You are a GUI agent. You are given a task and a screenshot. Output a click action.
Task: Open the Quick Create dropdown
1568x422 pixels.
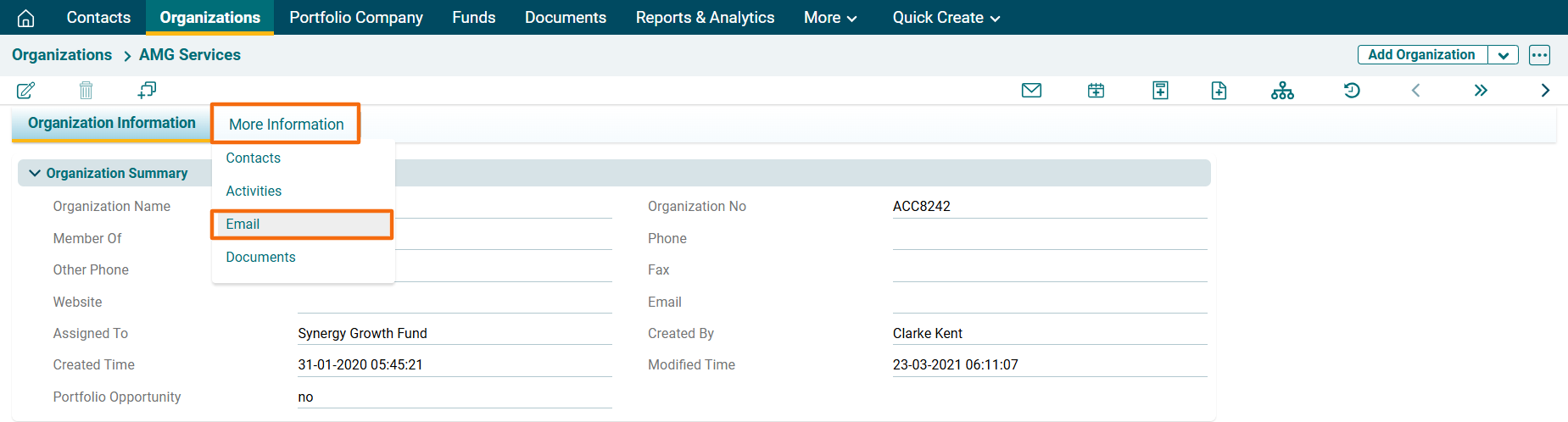point(946,18)
